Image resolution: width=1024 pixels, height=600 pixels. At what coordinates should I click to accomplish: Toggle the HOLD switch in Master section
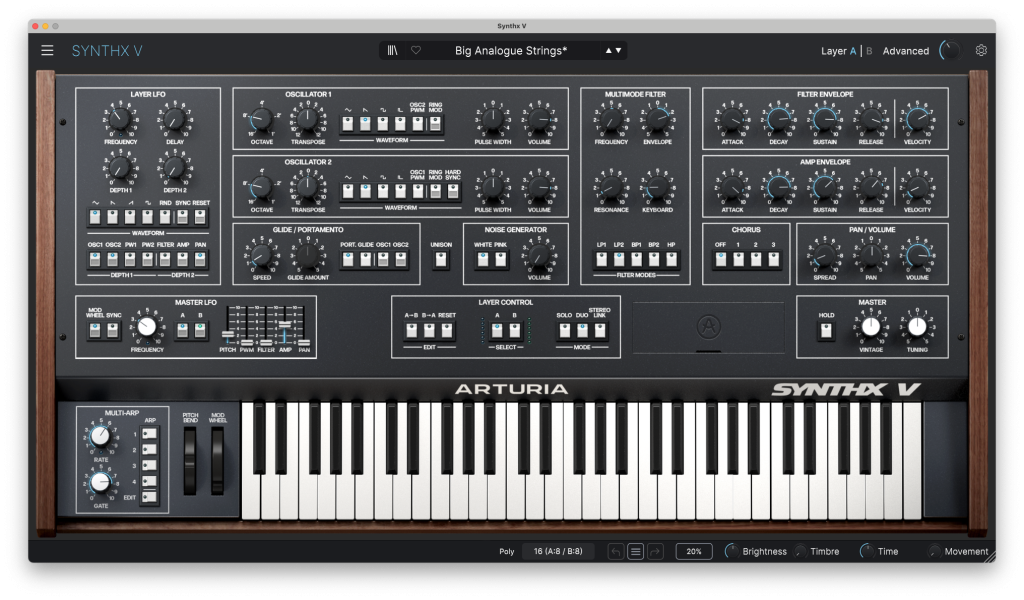click(826, 331)
